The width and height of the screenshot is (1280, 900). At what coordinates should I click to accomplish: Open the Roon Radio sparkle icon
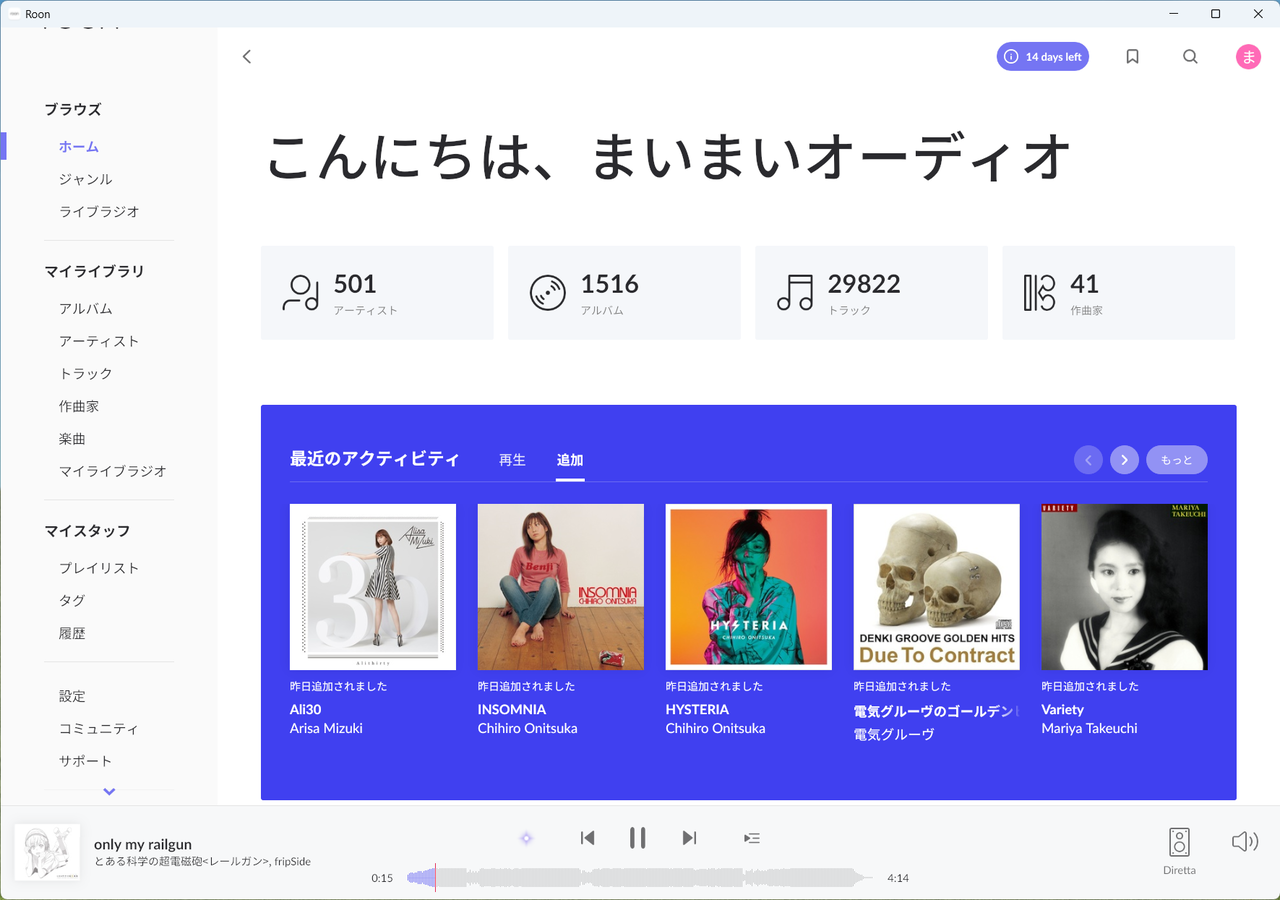click(526, 838)
